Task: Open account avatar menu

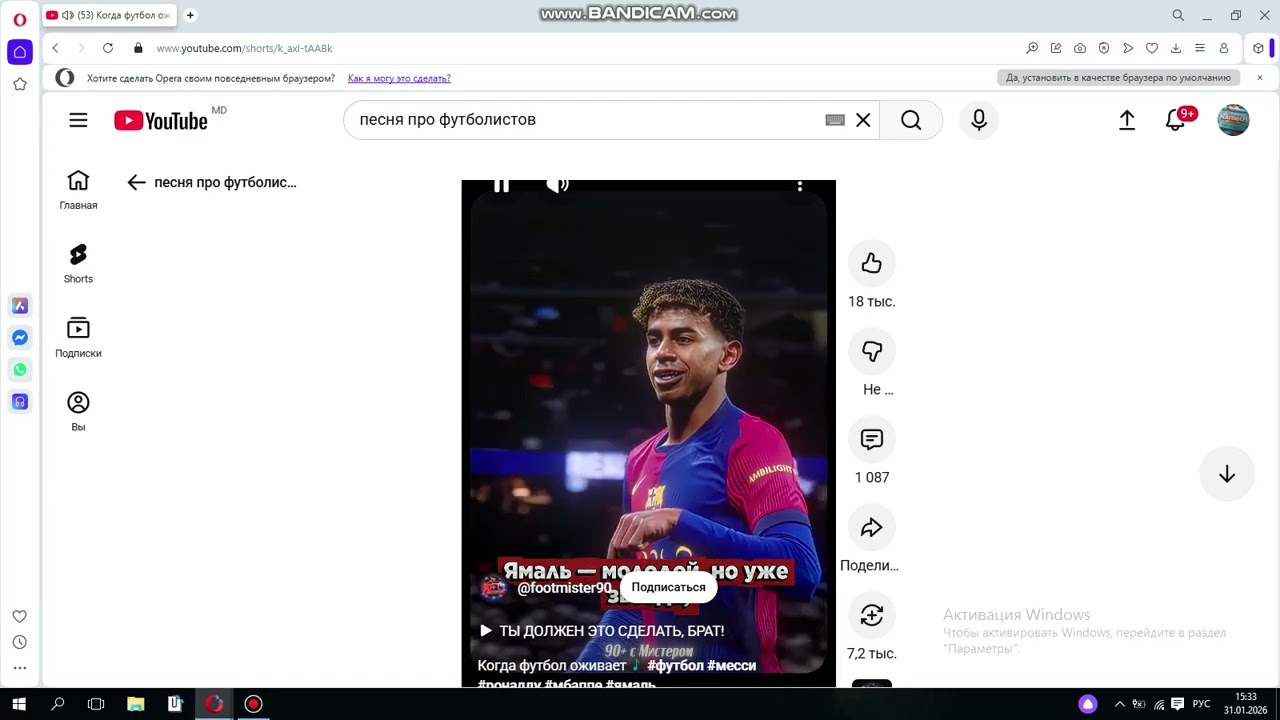Action: (1233, 120)
